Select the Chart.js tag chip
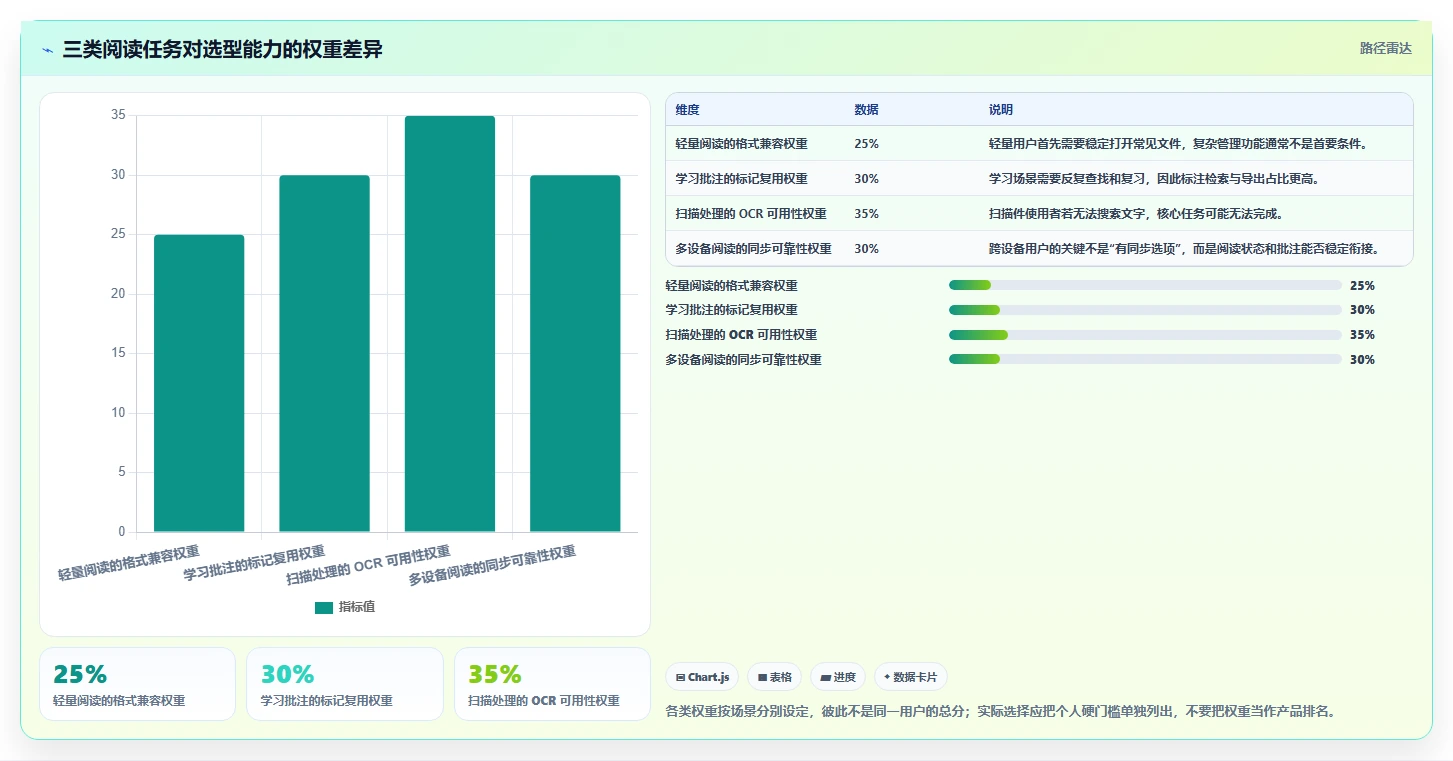1453x761 pixels. (x=702, y=677)
